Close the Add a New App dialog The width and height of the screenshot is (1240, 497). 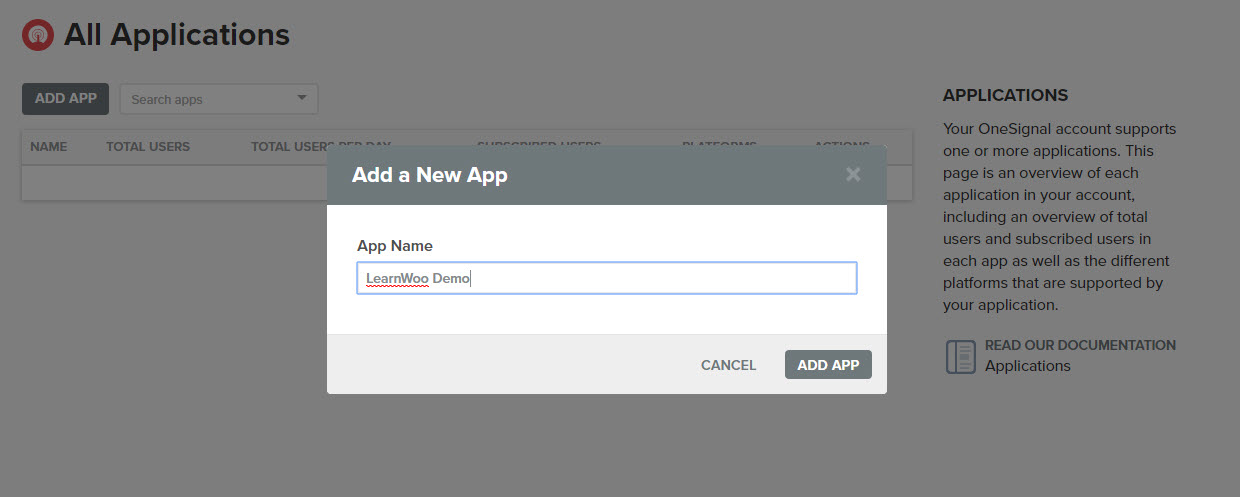coord(852,175)
